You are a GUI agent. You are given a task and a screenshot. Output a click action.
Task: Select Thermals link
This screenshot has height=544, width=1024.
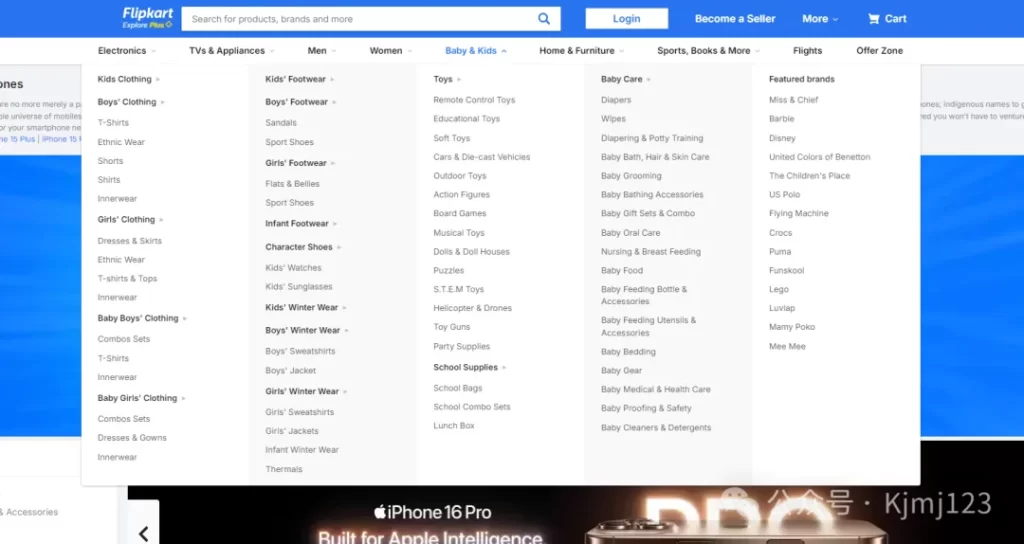(x=283, y=469)
